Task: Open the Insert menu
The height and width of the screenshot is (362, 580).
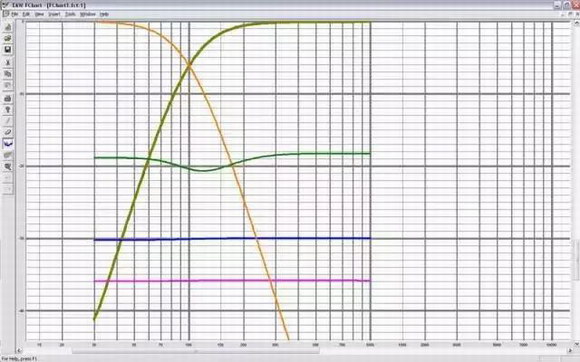Action: (54, 14)
